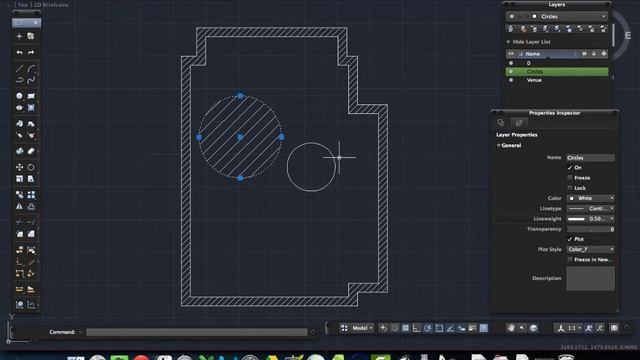Open the Plot Style dropdown Color_7
The image size is (640, 360).
point(591,249)
